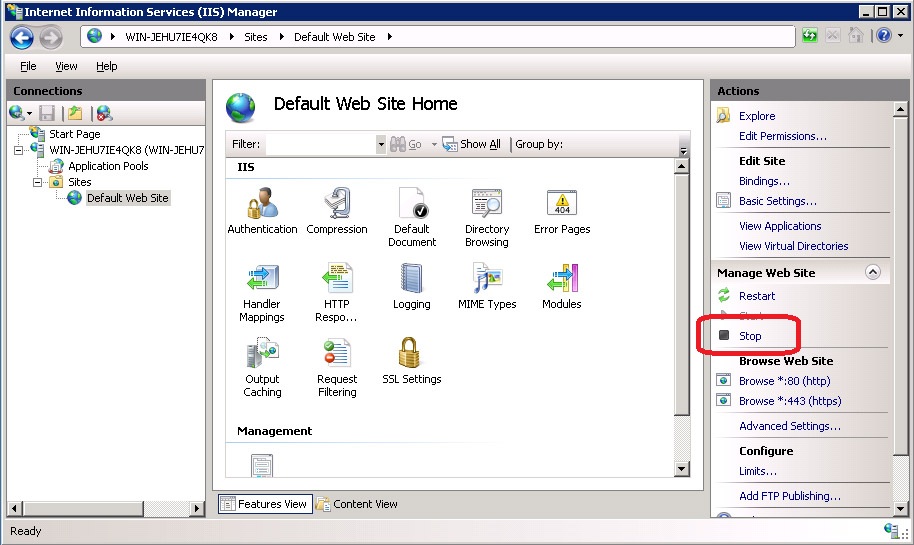Open Output Caching feature
The width and height of the screenshot is (914, 545).
point(262,353)
